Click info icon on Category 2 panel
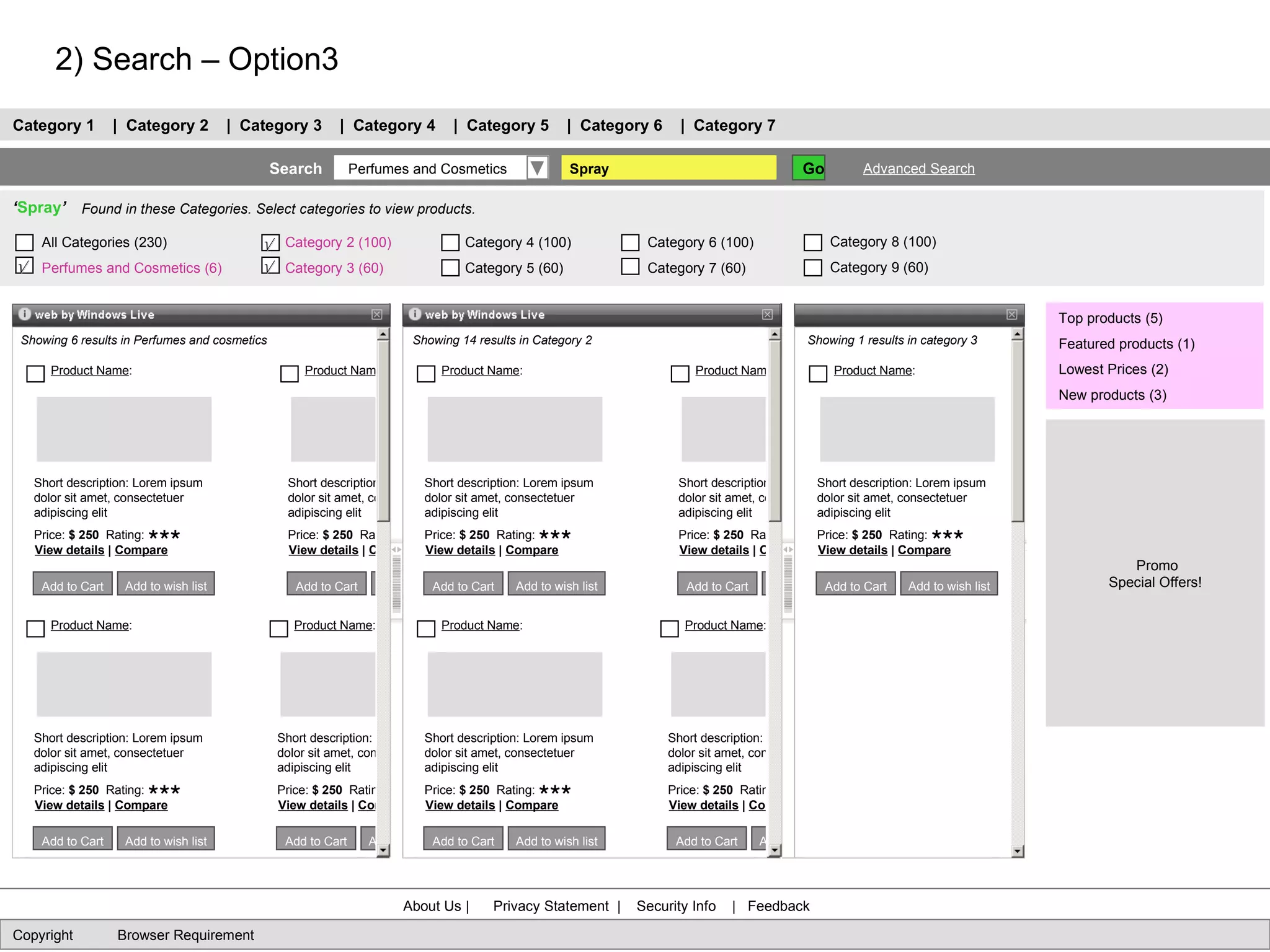 coord(415,314)
